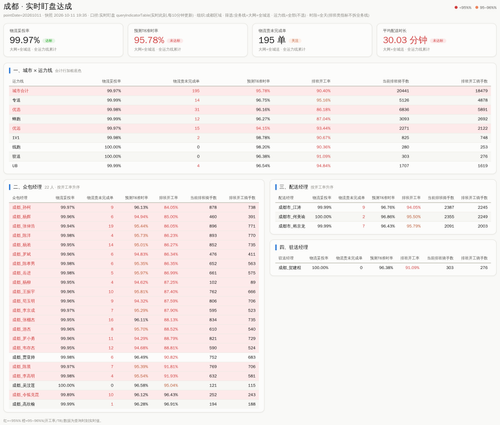Image resolution: width=500 pixels, height=425 pixels.
Task: Click the 91.09% cell in the 驻送经理 table
Action: [x=412, y=268]
